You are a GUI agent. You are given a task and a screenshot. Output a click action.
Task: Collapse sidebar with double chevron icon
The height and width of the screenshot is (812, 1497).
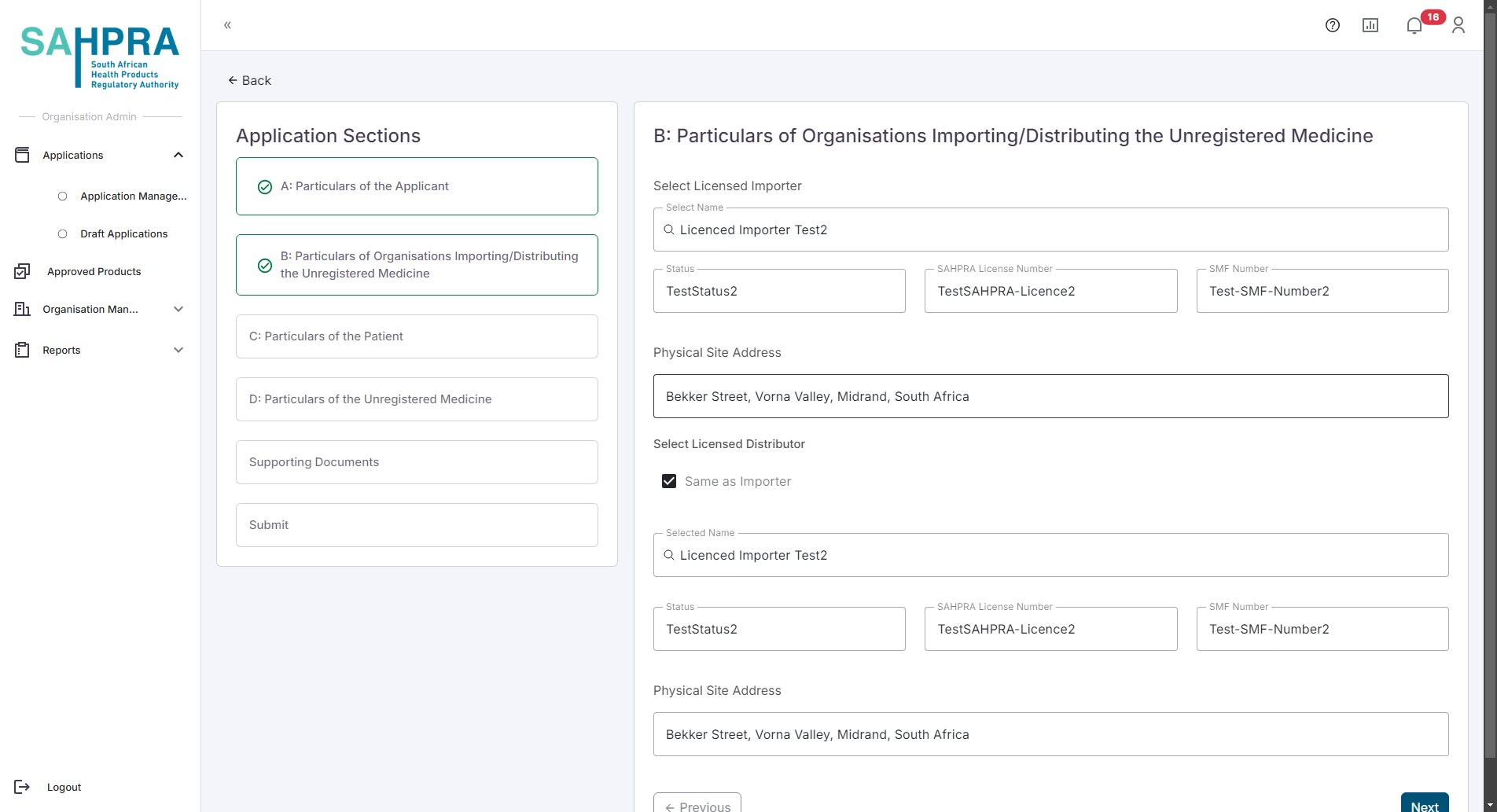click(x=227, y=25)
